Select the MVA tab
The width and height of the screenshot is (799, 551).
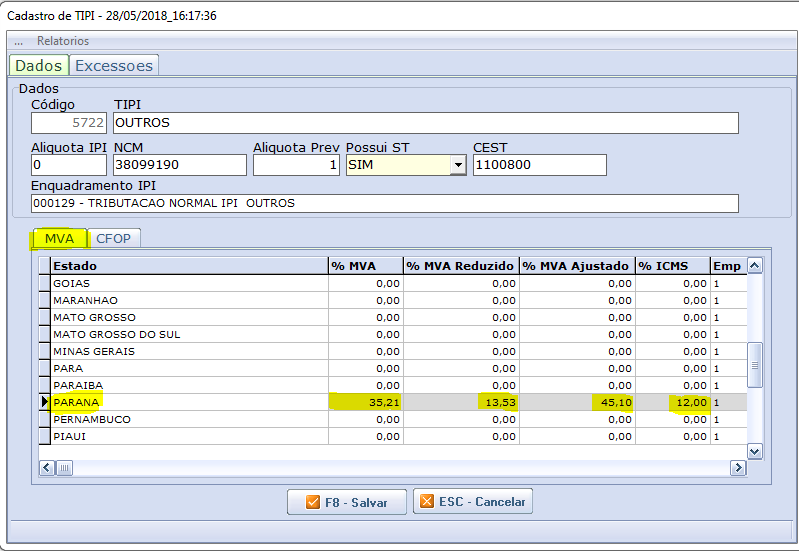click(x=60, y=238)
